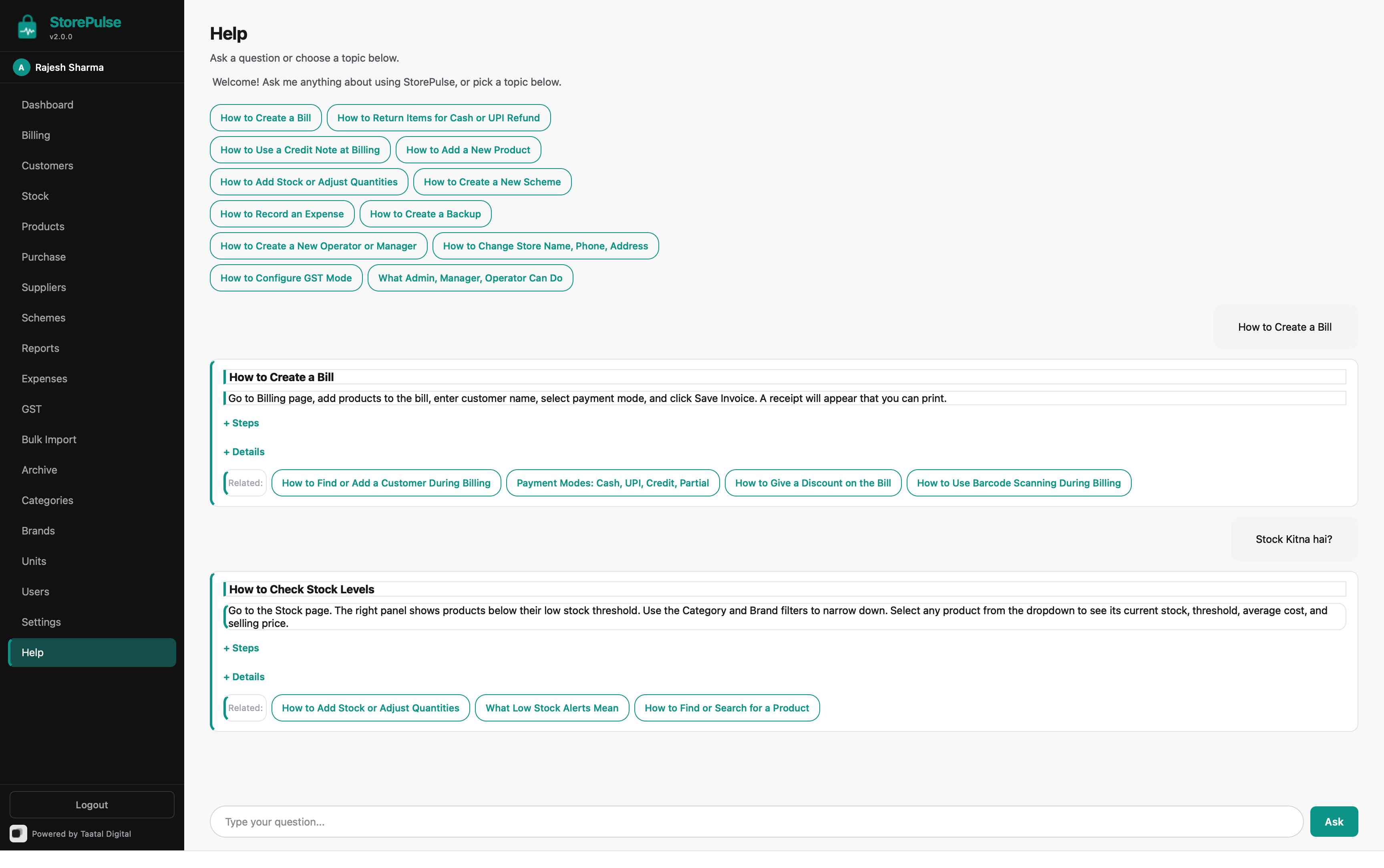
Task: Open How to Create a New Scheme topic
Action: [493, 182]
